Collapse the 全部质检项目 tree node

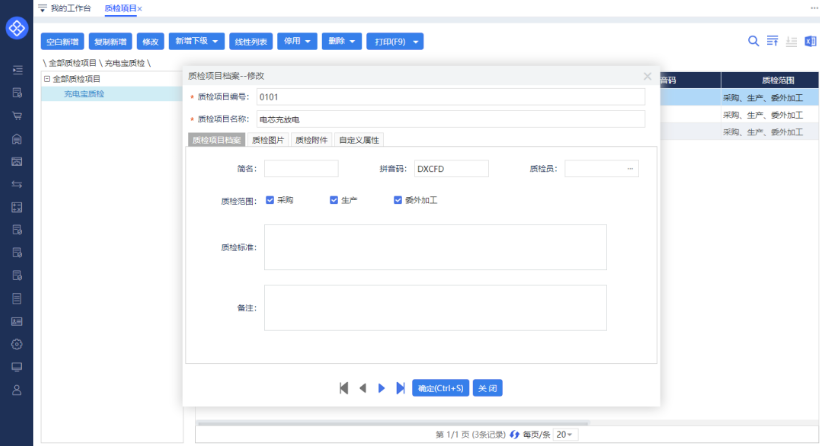(x=47, y=79)
